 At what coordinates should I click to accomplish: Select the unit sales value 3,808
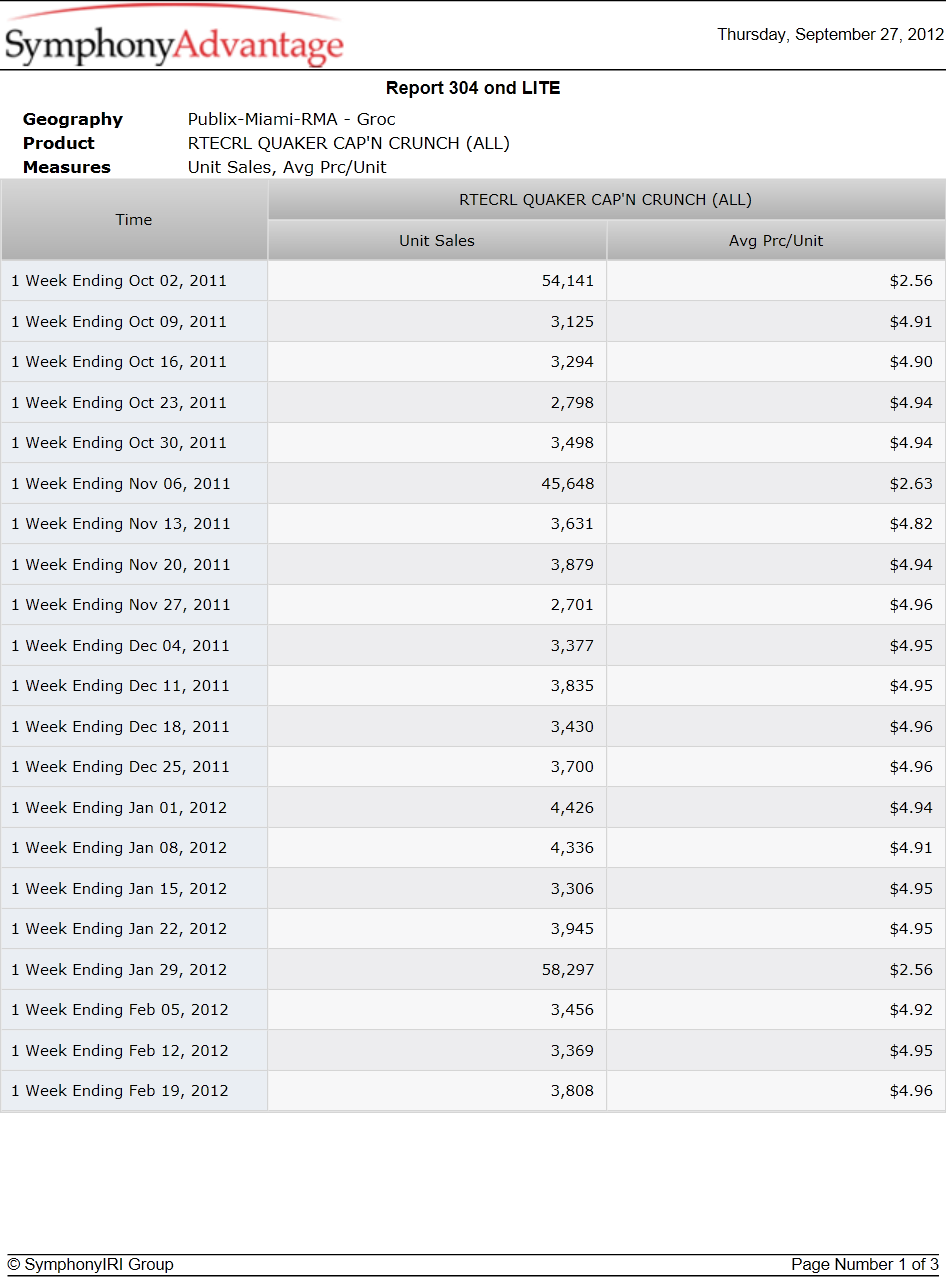tap(572, 1091)
